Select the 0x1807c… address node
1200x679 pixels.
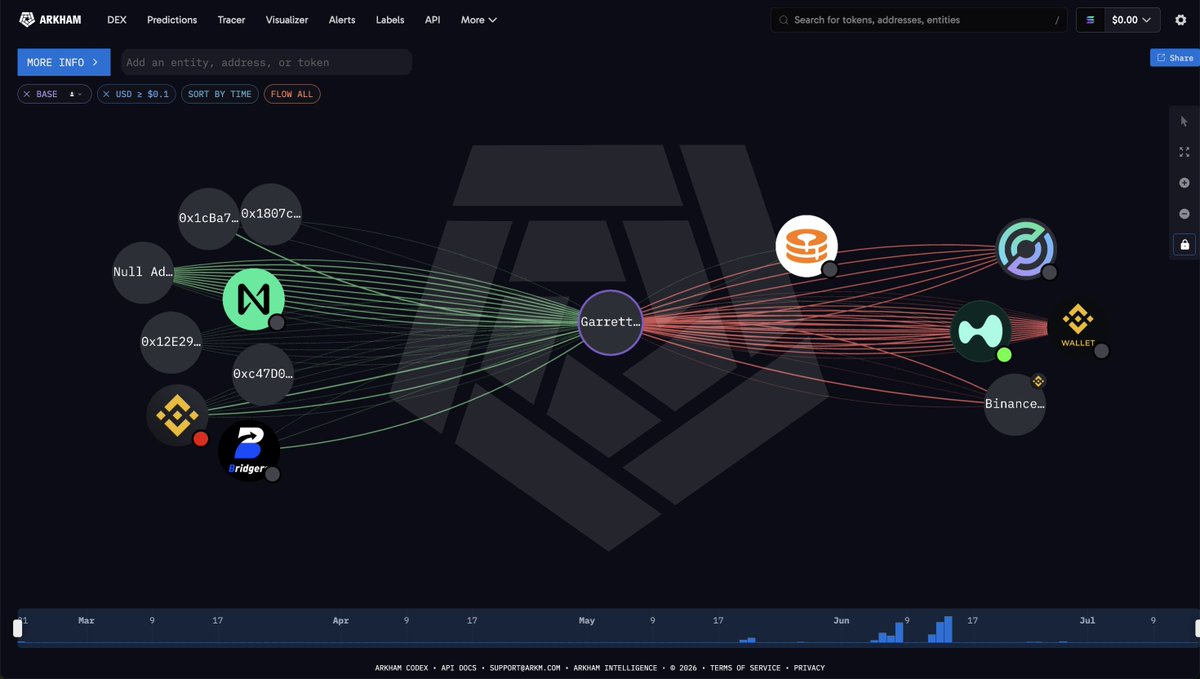click(271, 214)
